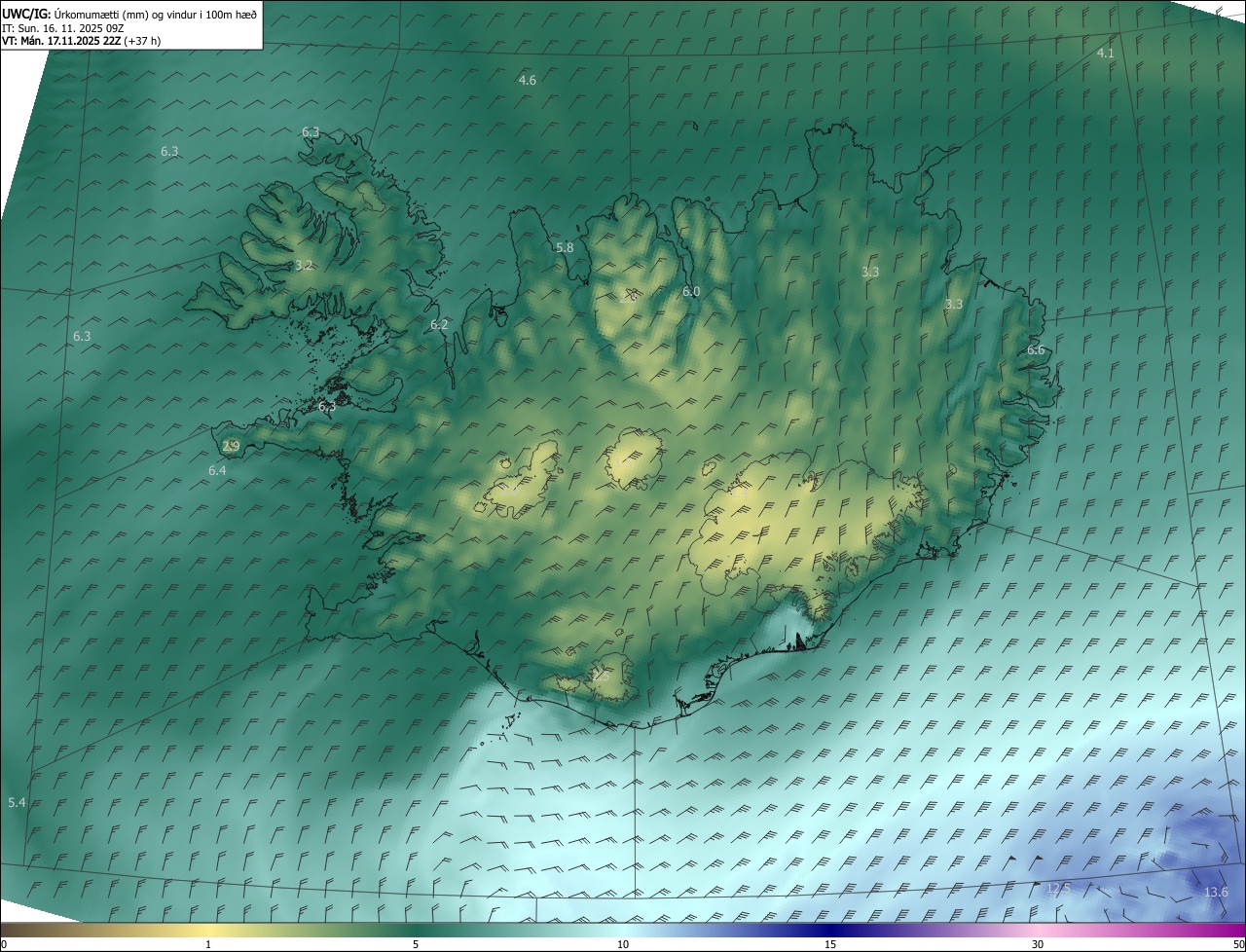
Task: Click the title text 'UWC/IG: Úrkomumætti (mm)'
Action: 77,15
